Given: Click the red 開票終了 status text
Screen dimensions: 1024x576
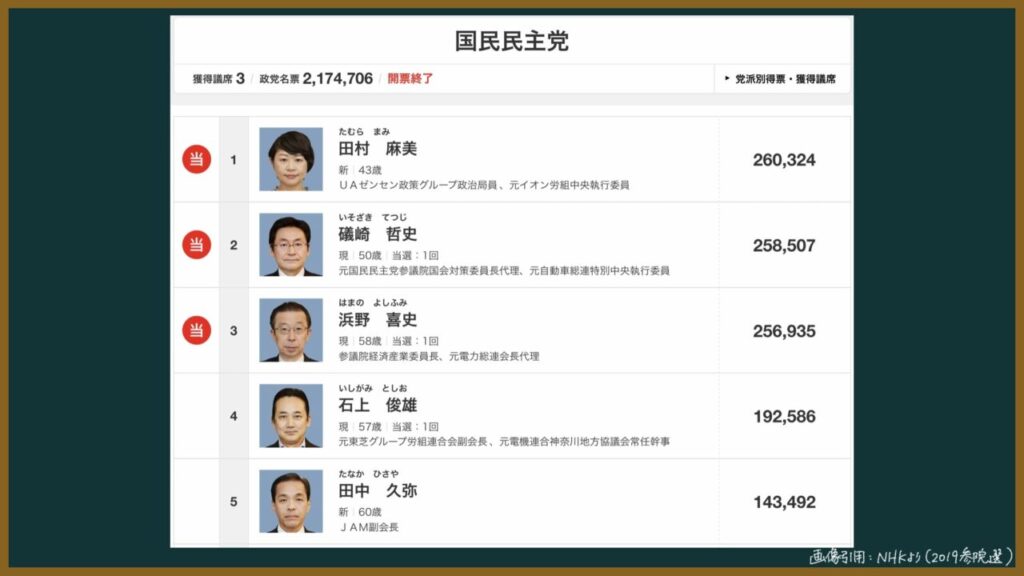Looking at the screenshot, I should pos(410,78).
